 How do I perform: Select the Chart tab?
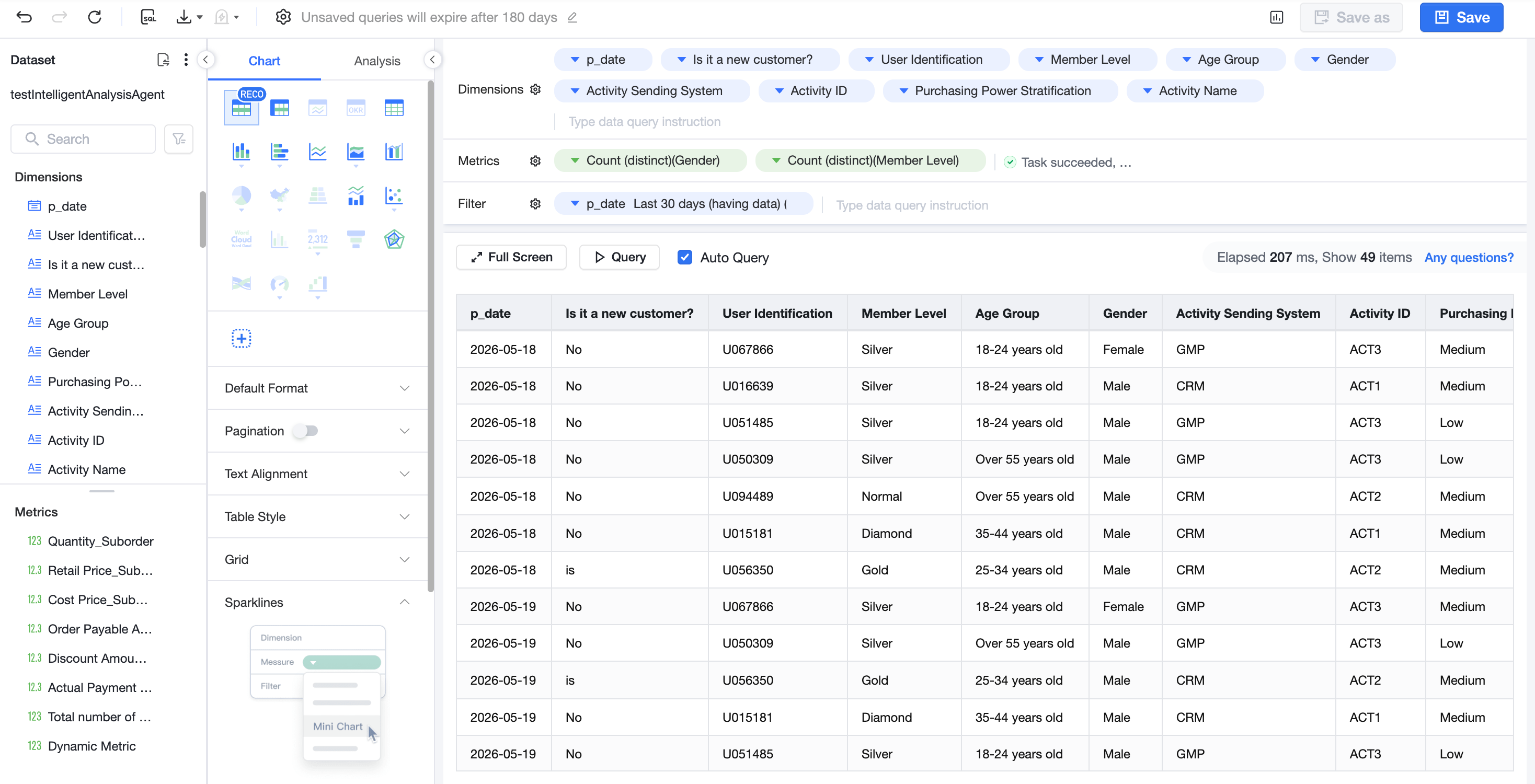tap(264, 61)
